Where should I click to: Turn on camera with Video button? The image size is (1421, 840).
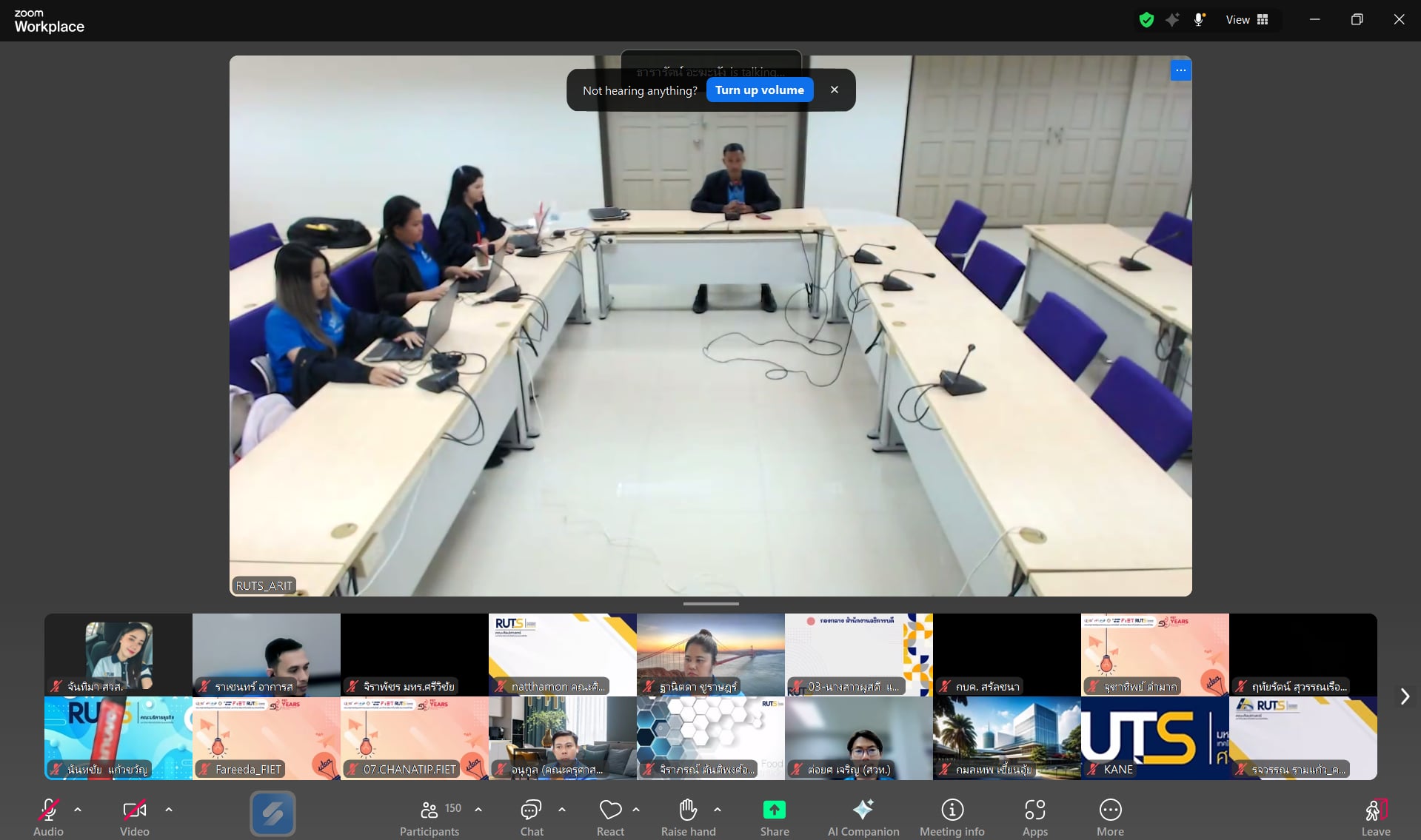(134, 815)
